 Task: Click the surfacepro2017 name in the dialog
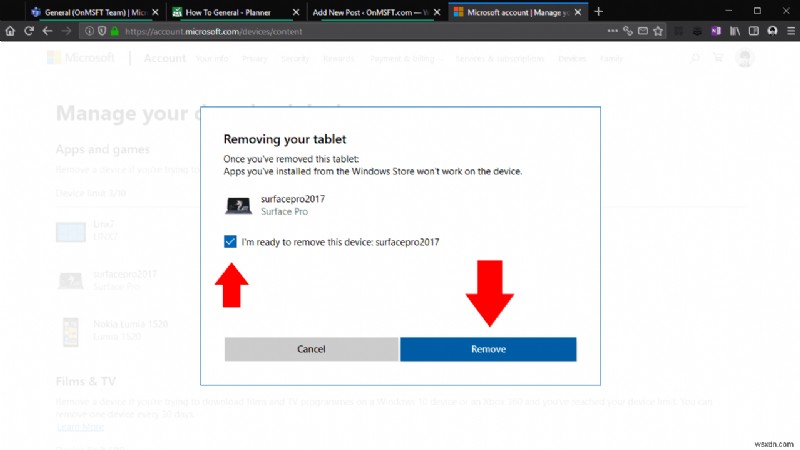pos(293,198)
